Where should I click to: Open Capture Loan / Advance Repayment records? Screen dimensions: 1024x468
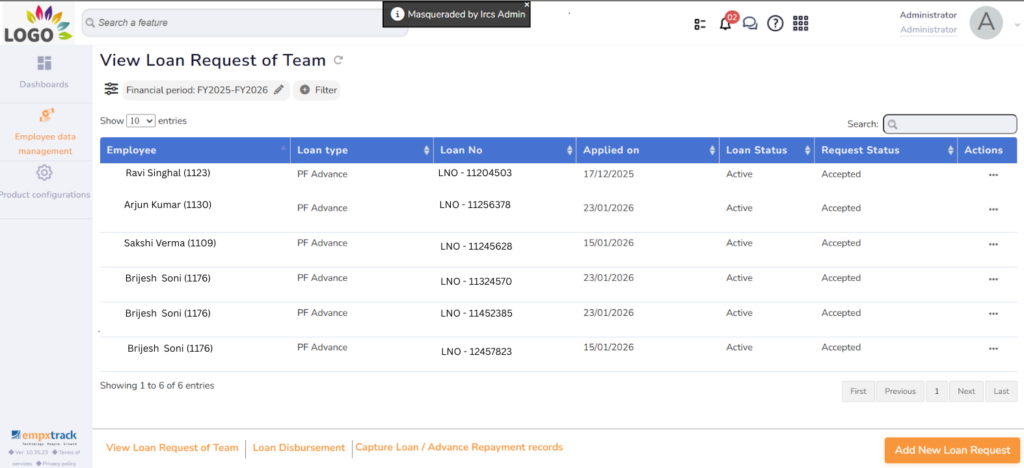pos(459,447)
